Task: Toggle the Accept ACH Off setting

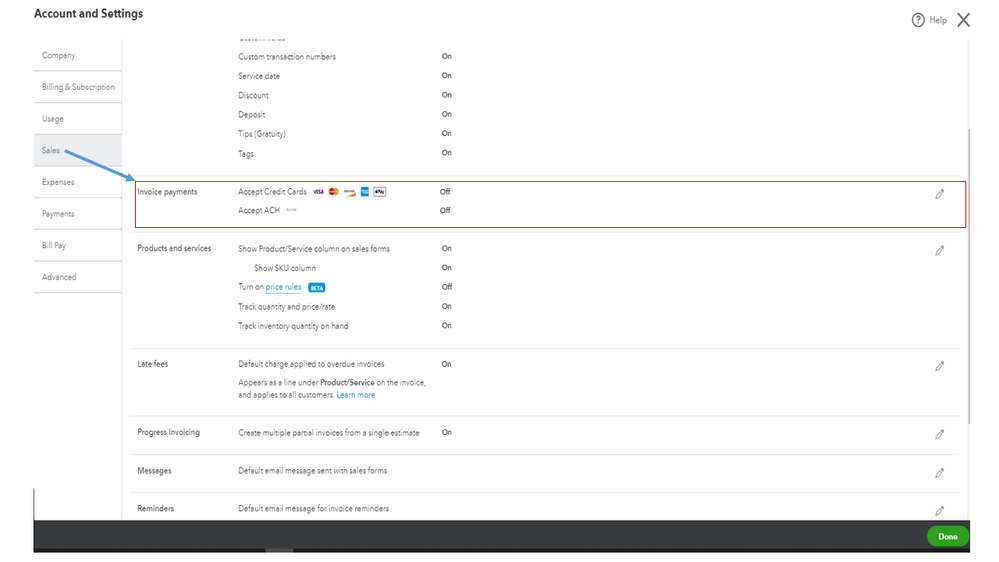Action: 445,210
